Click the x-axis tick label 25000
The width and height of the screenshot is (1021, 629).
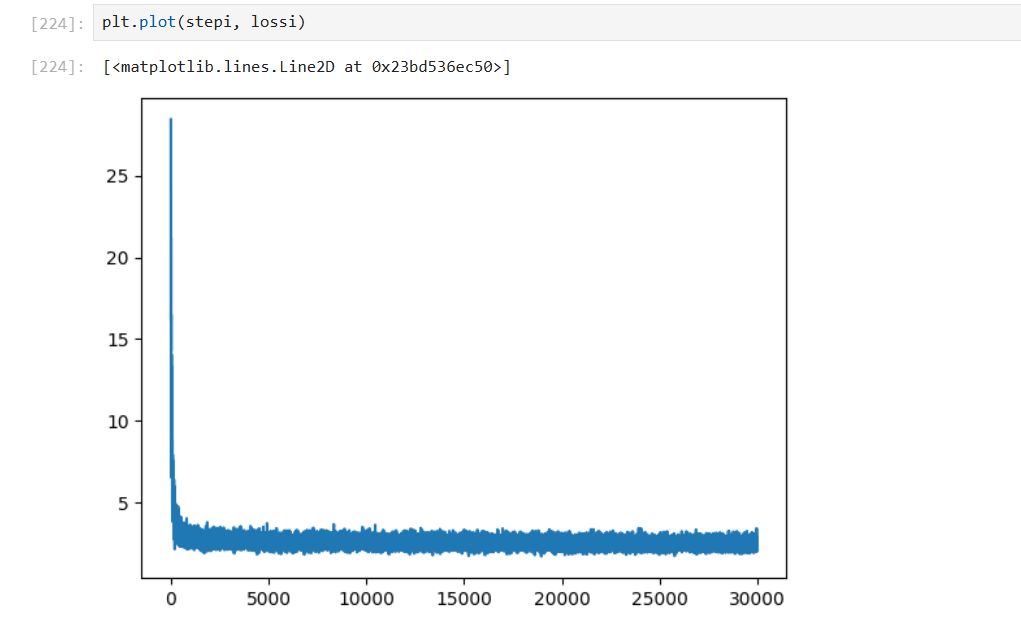(660, 598)
